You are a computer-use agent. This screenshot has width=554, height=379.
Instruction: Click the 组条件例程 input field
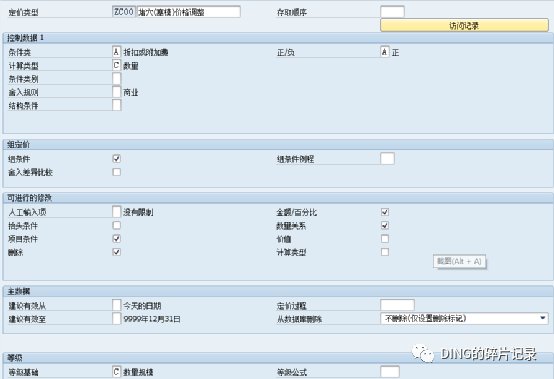(x=387, y=159)
